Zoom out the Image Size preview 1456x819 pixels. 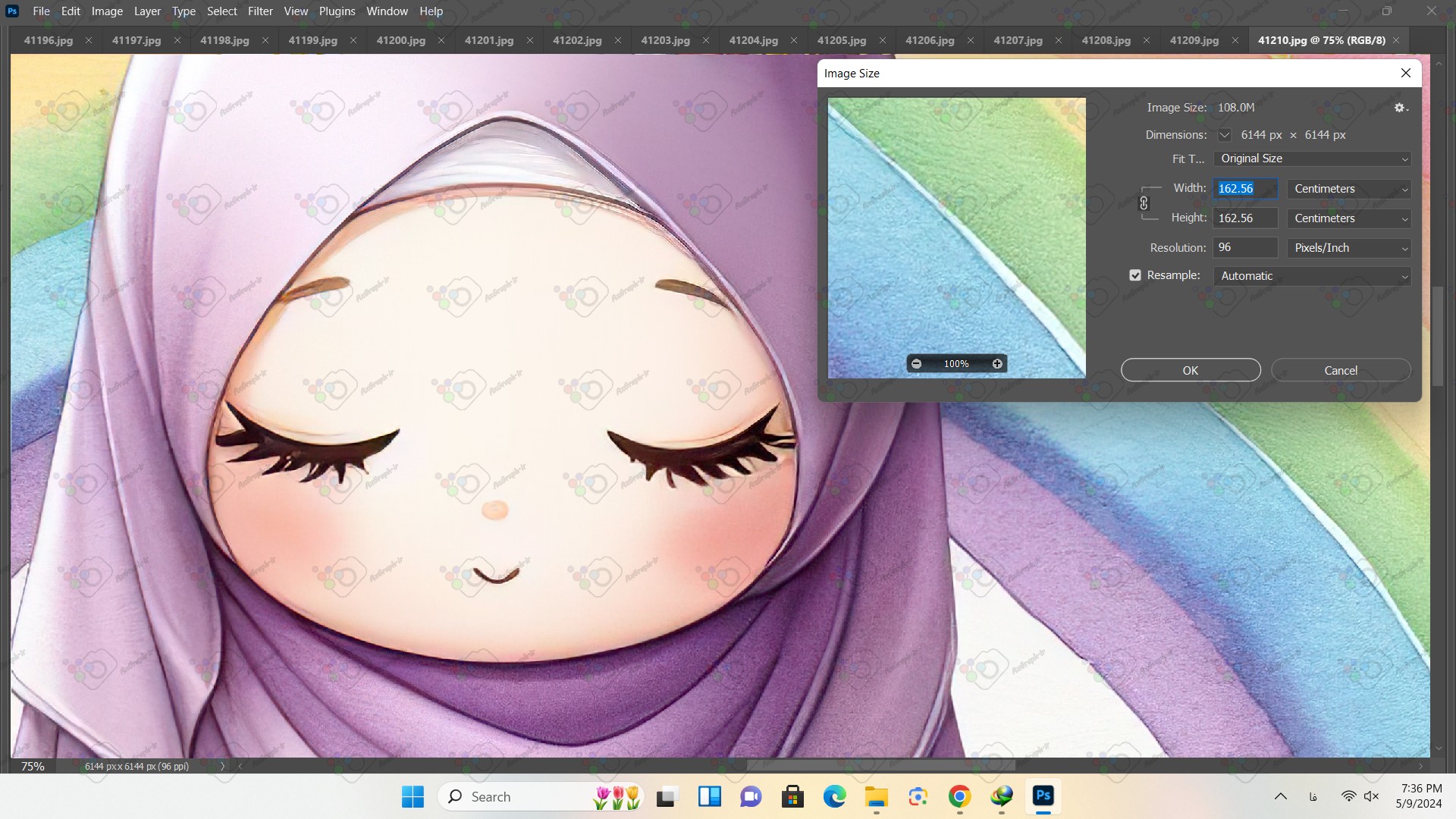click(x=916, y=364)
